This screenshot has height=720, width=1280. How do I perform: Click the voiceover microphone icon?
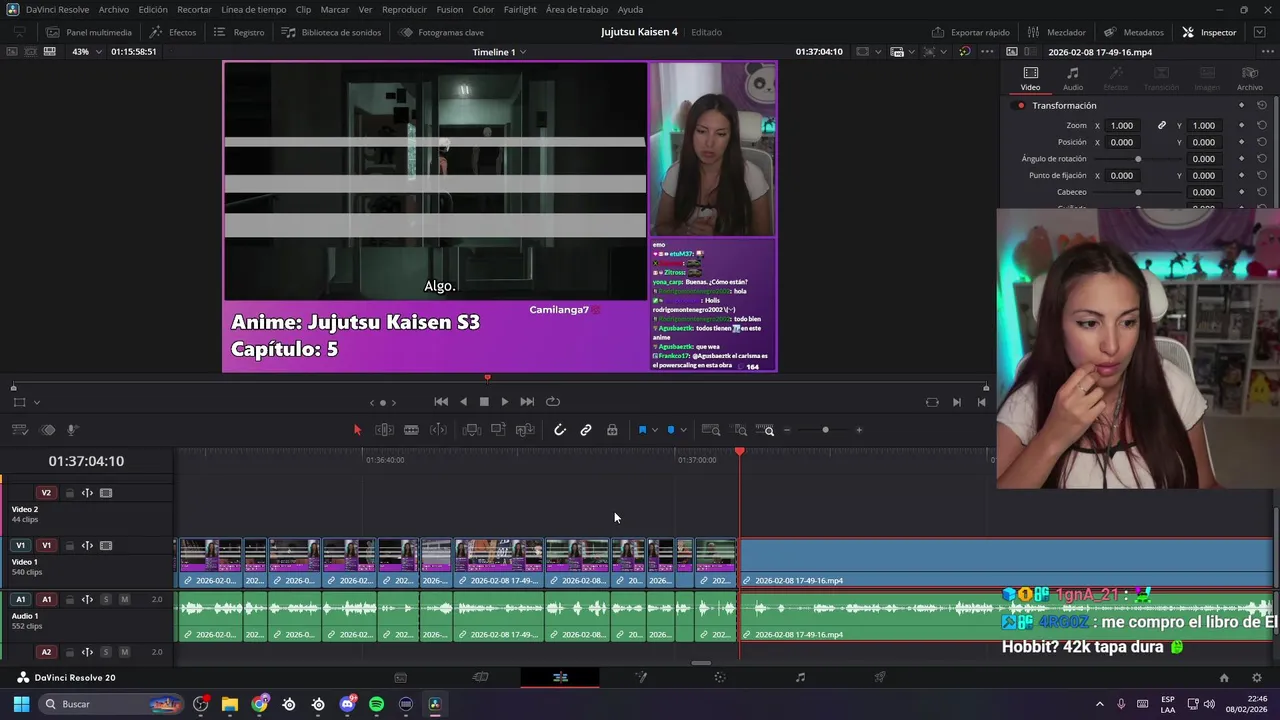coord(72,430)
